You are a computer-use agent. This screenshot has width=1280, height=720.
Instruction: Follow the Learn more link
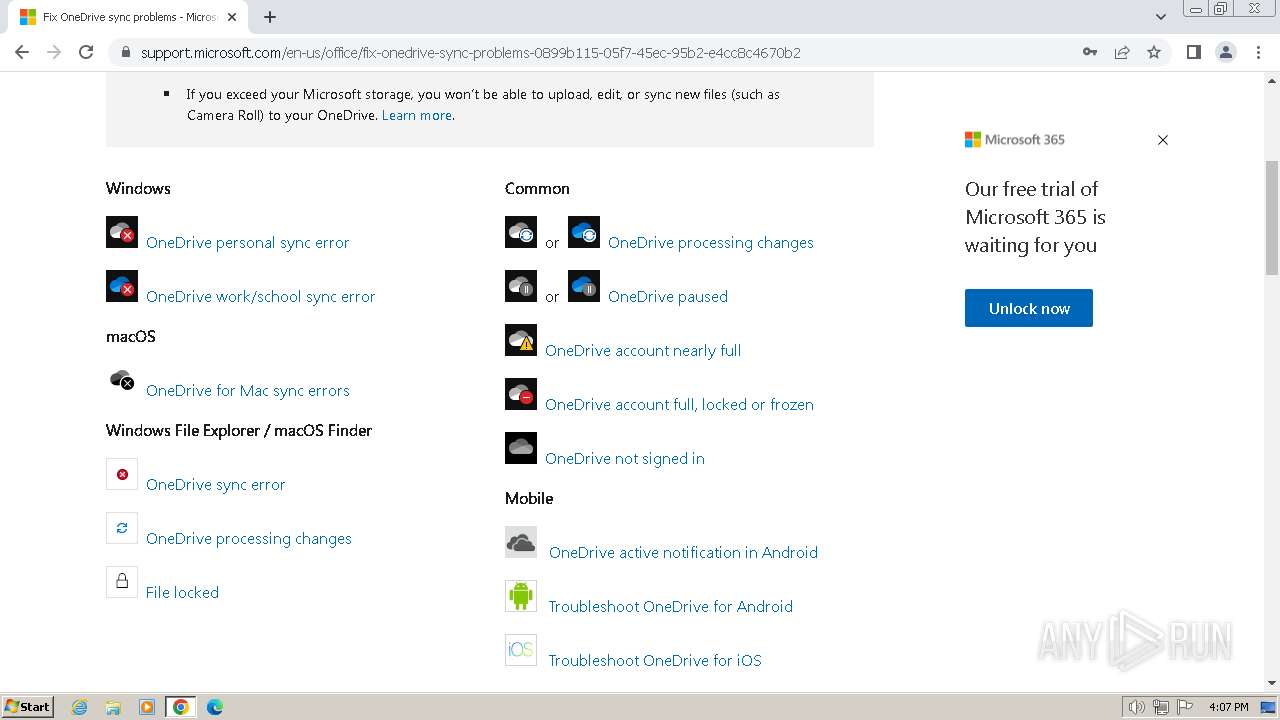416,115
